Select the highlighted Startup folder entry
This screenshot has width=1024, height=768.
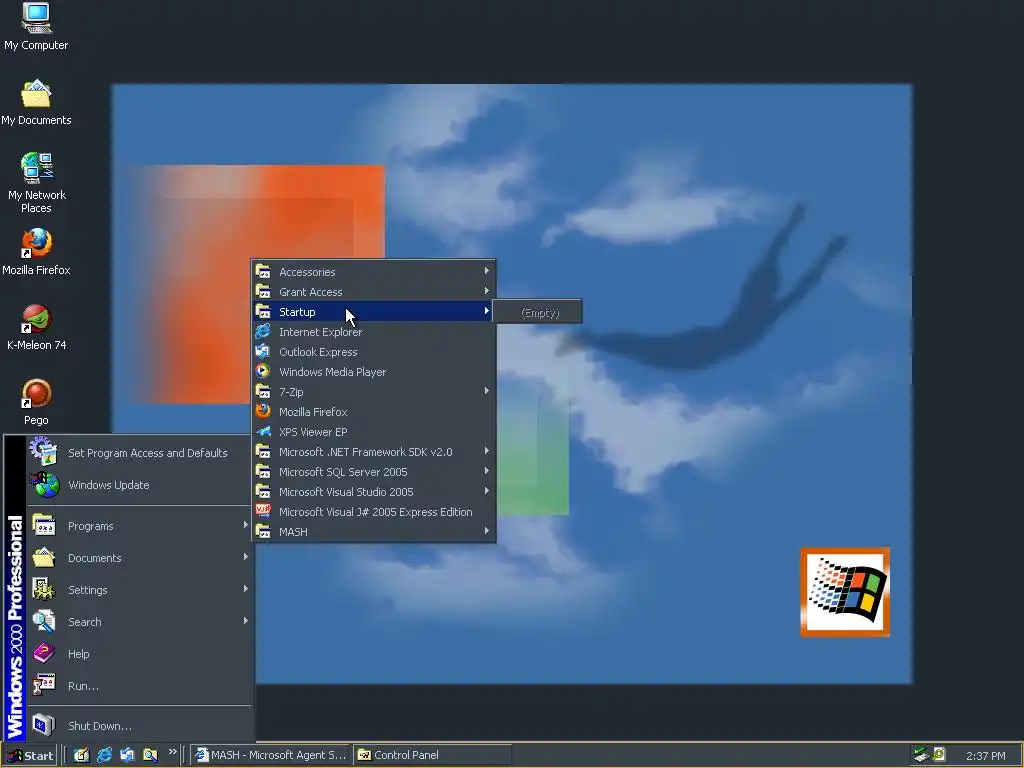pyautogui.click(x=374, y=312)
